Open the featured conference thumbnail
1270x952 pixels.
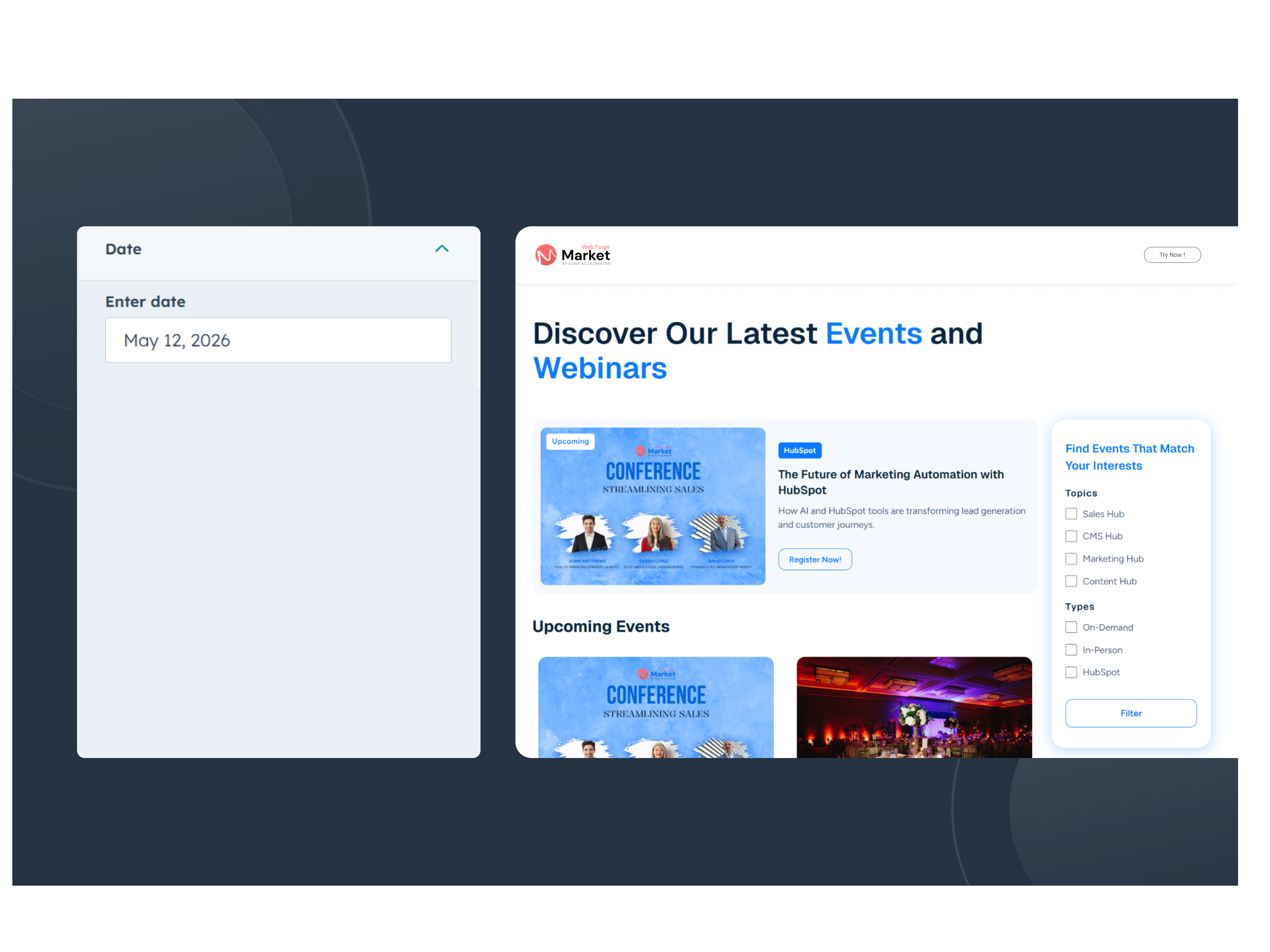pyautogui.click(x=653, y=506)
